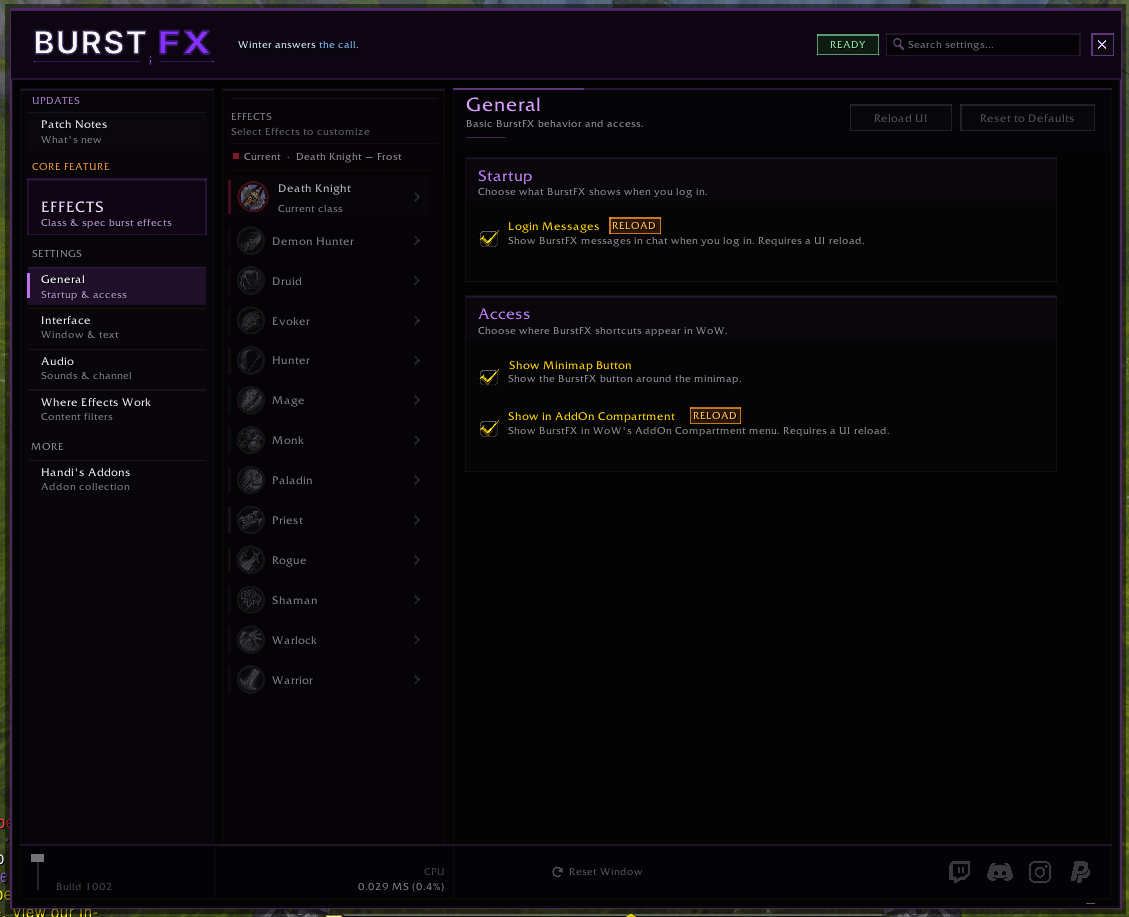Open Patch Notes in sidebar
This screenshot has height=917, width=1129.
point(117,131)
